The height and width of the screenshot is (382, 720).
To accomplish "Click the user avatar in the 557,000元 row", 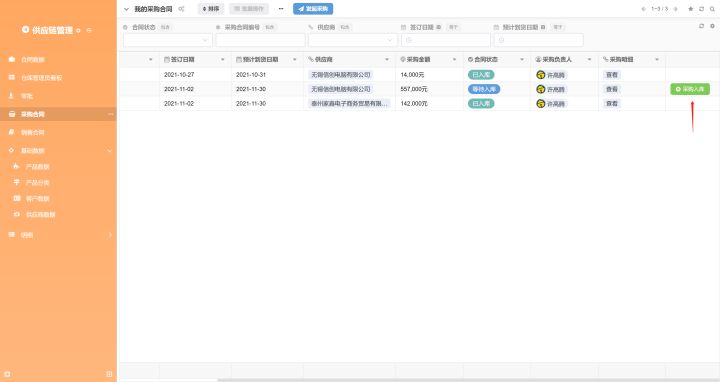I will [x=540, y=89].
